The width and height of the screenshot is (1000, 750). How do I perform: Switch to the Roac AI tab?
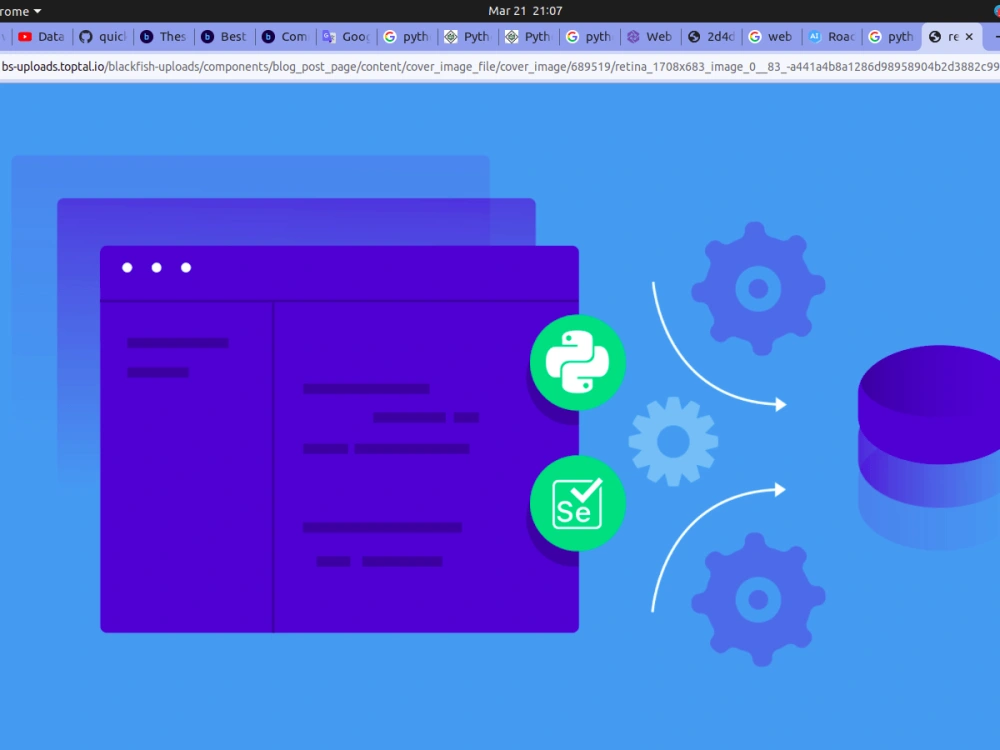(x=833, y=37)
